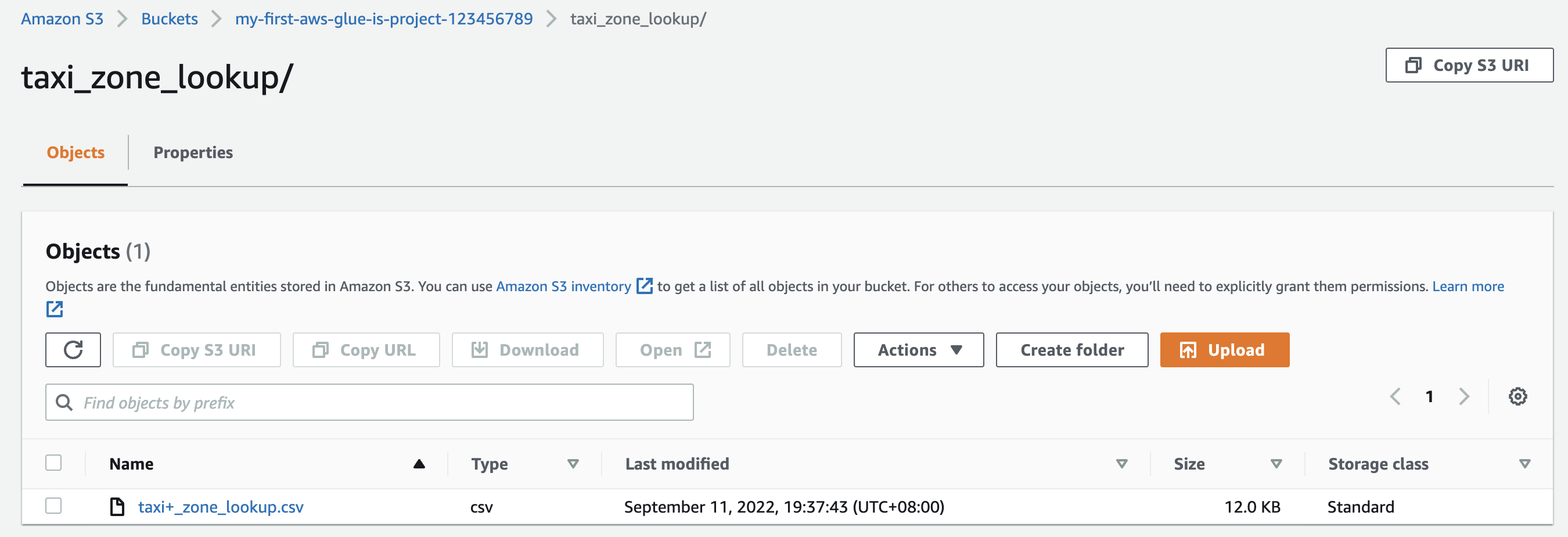Sort by Size column arrow
Viewport: 1568px width, 537px height.
pyautogui.click(x=1276, y=464)
